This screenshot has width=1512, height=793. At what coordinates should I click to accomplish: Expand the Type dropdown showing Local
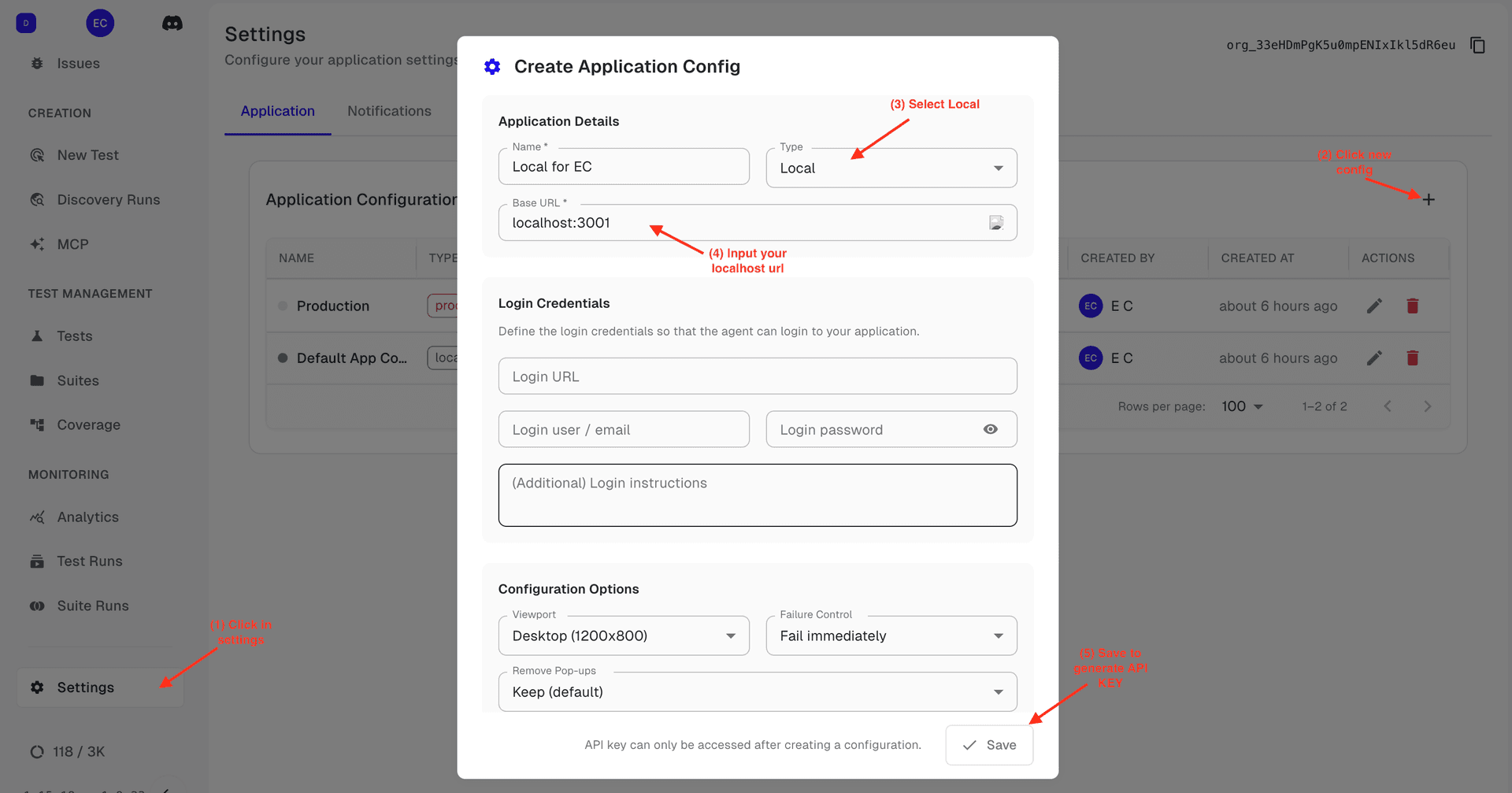pos(891,169)
